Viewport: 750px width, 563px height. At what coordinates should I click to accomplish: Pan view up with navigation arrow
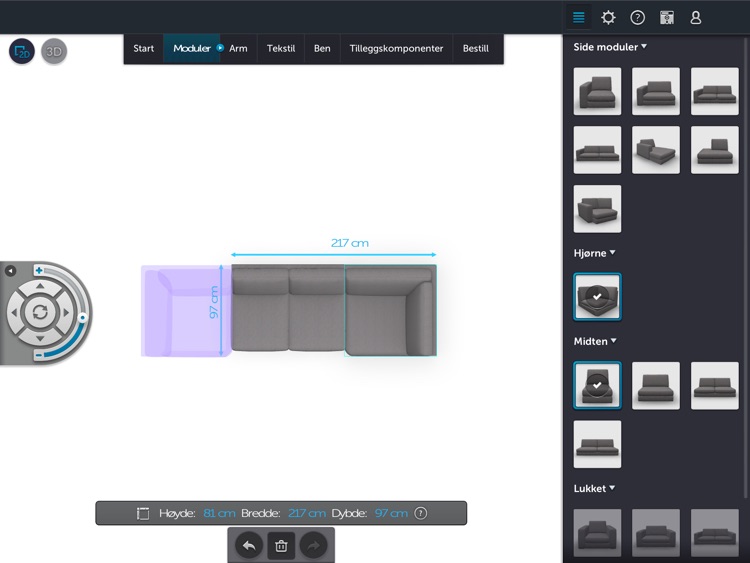tap(40, 286)
